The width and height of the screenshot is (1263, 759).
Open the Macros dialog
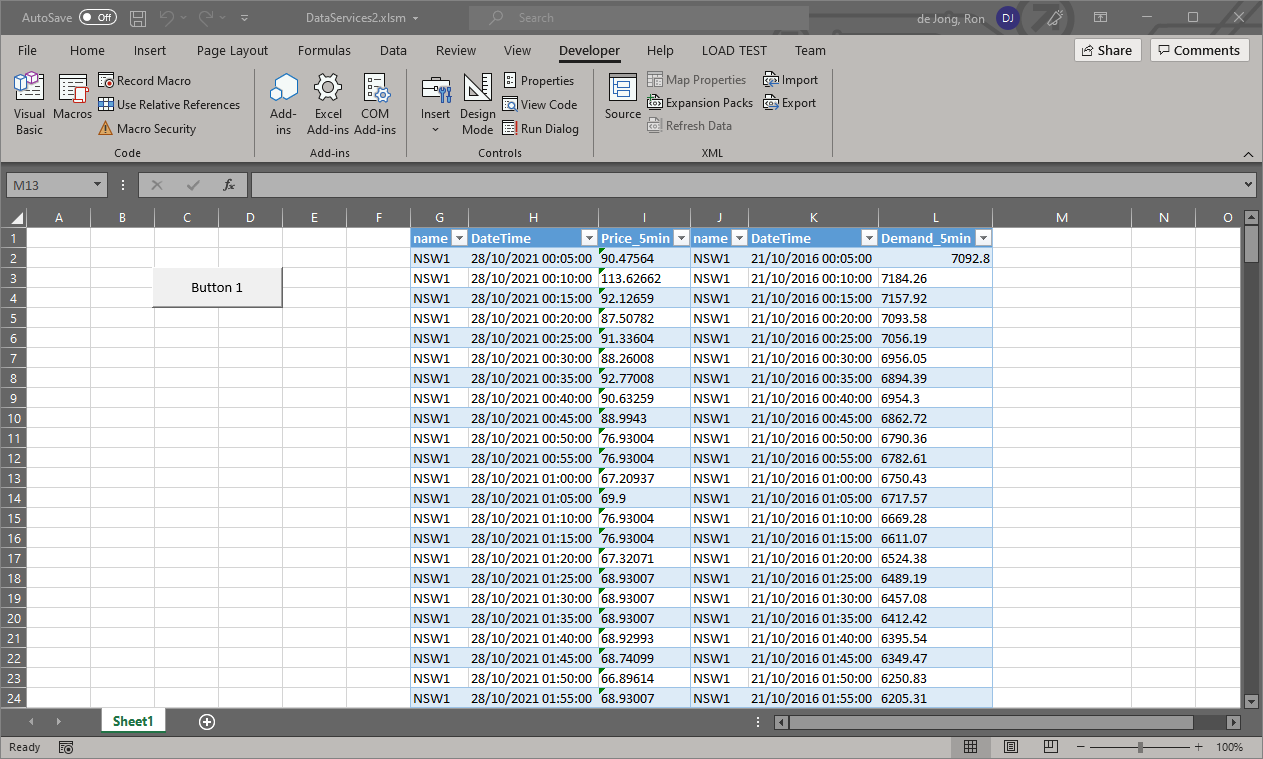coord(73,98)
